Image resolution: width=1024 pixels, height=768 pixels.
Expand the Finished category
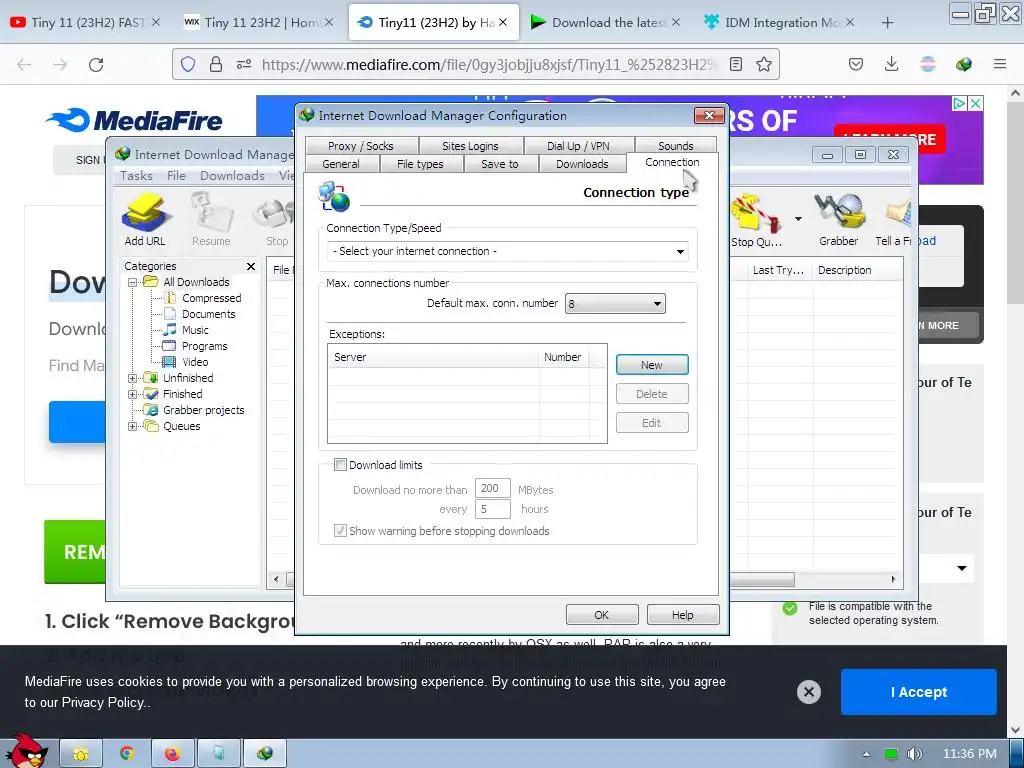point(133,394)
